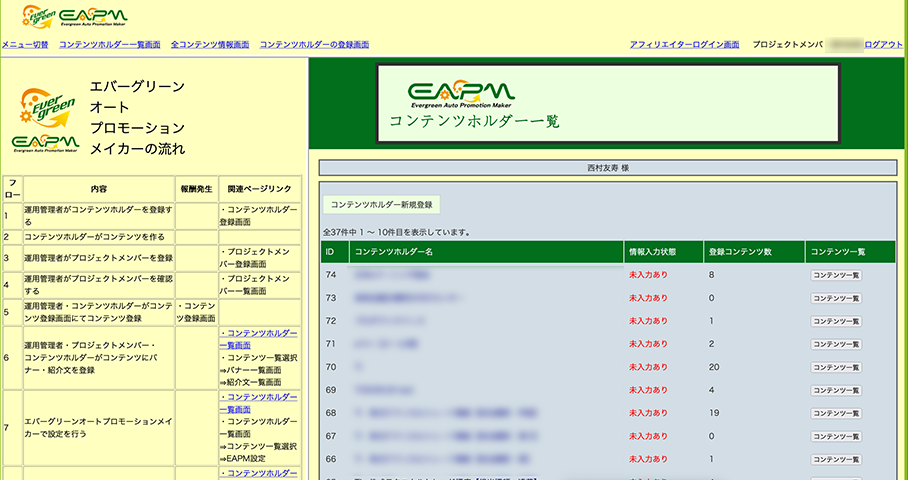The height and width of the screenshot is (480, 908).
Task: Open the アフィリエイターログイン画面 link
Action: coord(685,45)
